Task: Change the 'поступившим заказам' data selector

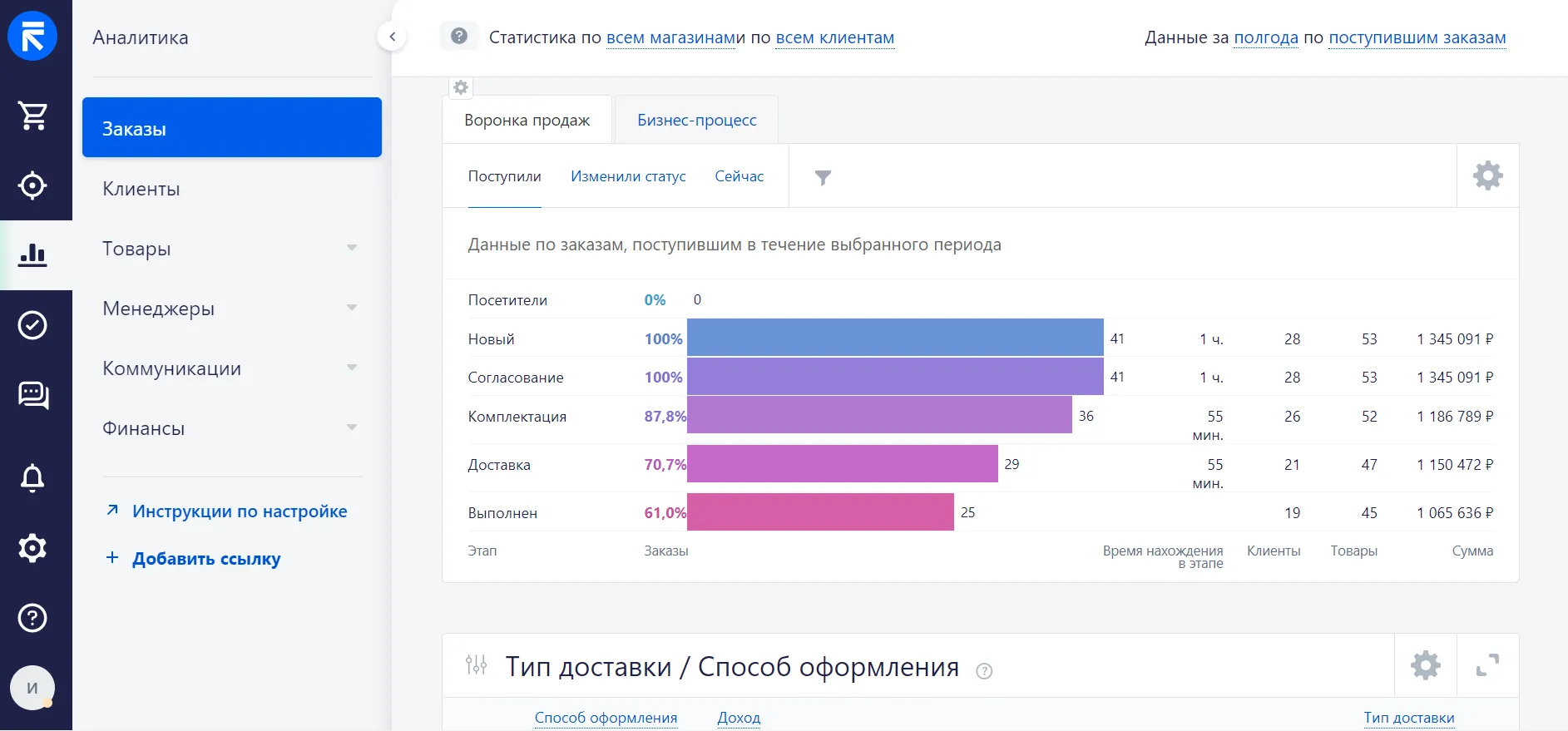Action: 1417,37
